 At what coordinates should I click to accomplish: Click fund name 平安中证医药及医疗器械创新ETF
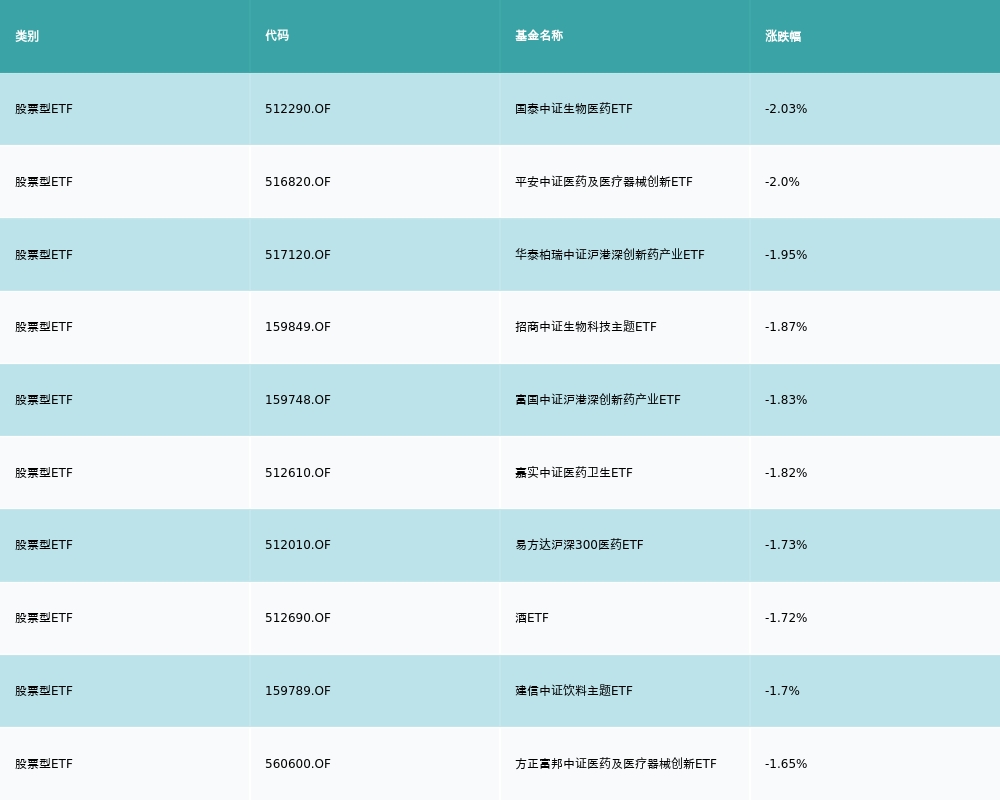pos(604,182)
